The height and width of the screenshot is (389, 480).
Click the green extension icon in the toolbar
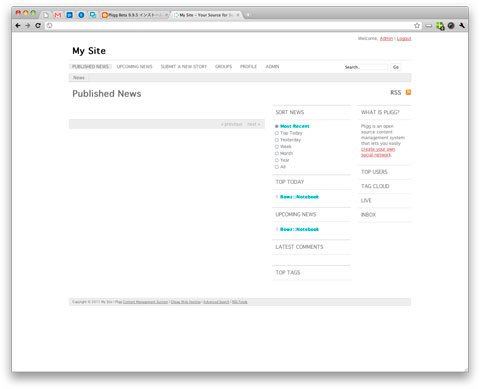440,26
